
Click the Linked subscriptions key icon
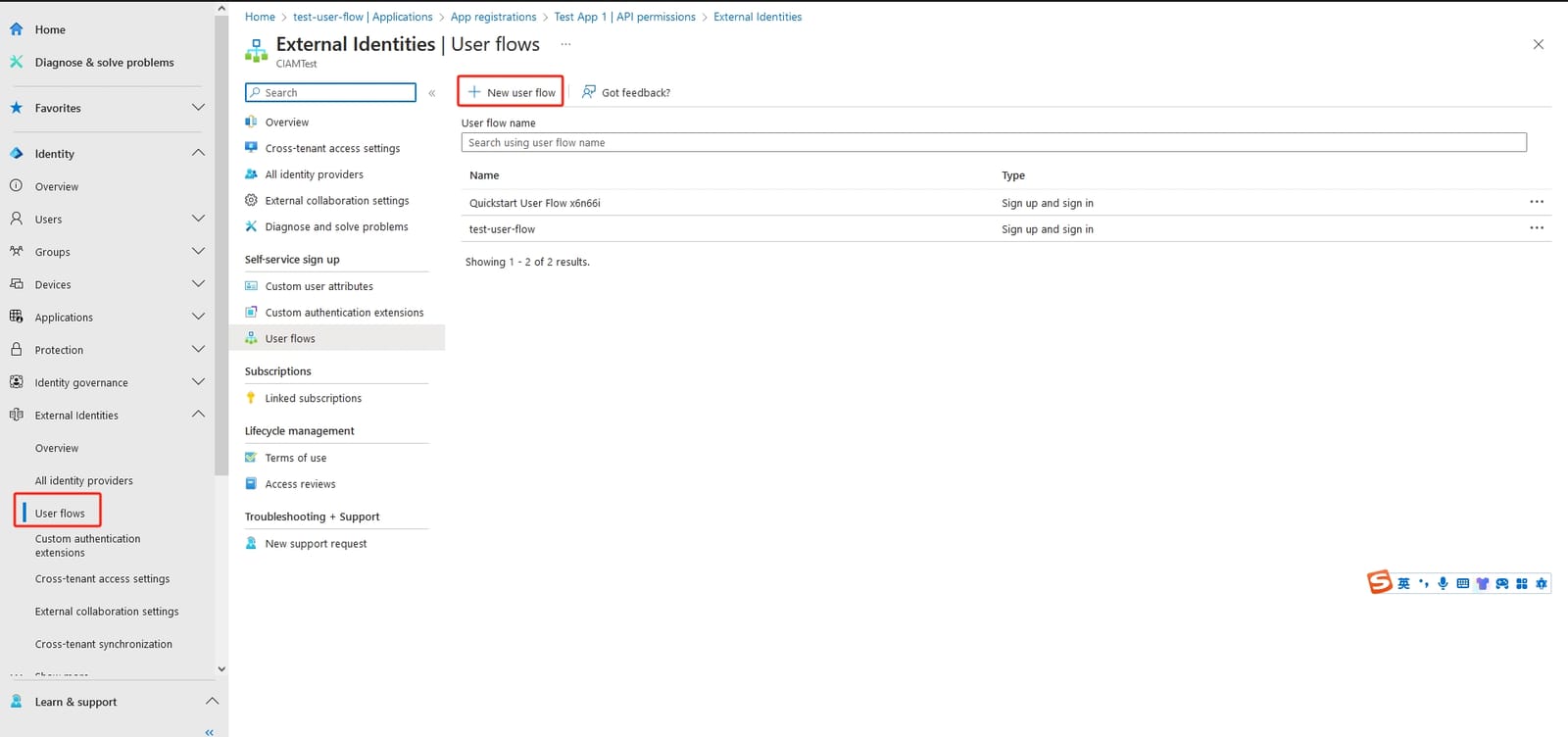click(251, 398)
